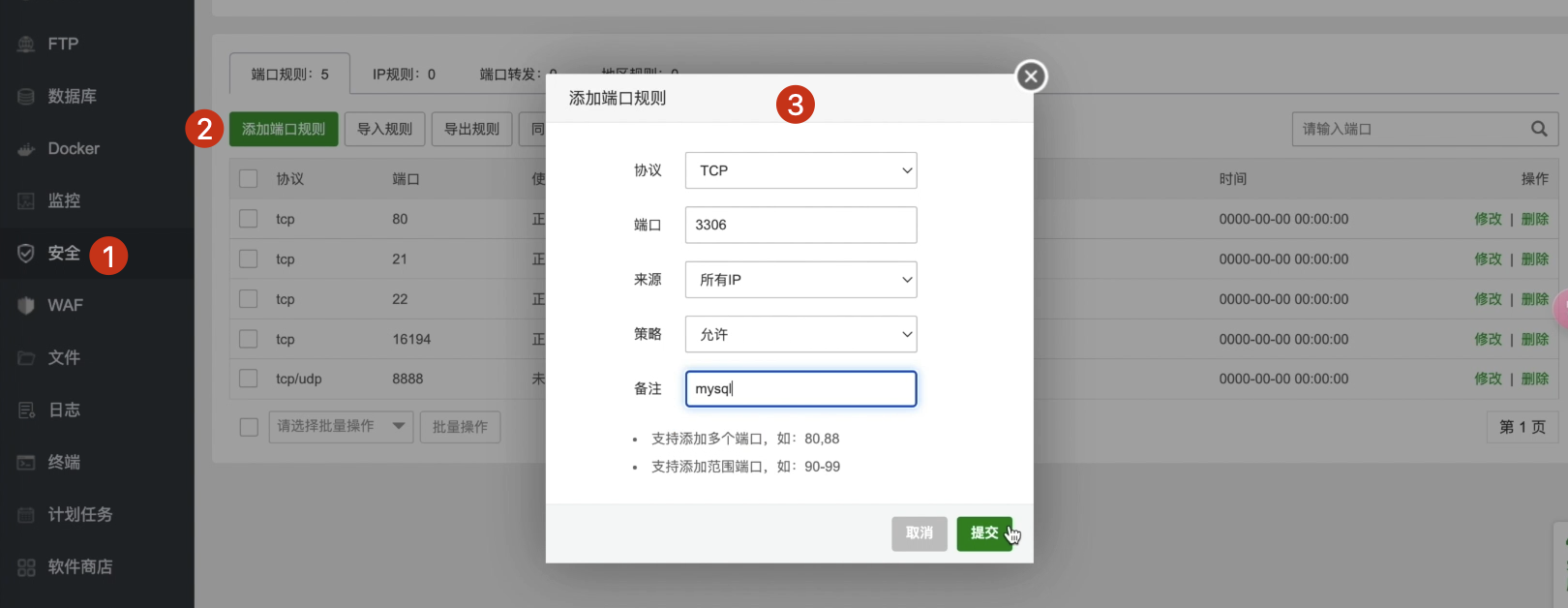This screenshot has height=608, width=1568.
Task: Click the 添加端口规则 green button
Action: [284, 129]
